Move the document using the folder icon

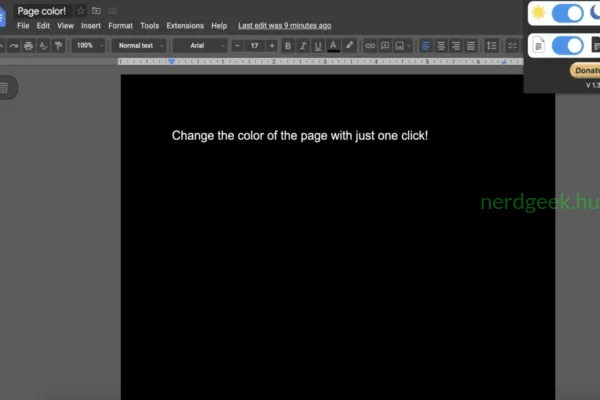click(x=96, y=11)
